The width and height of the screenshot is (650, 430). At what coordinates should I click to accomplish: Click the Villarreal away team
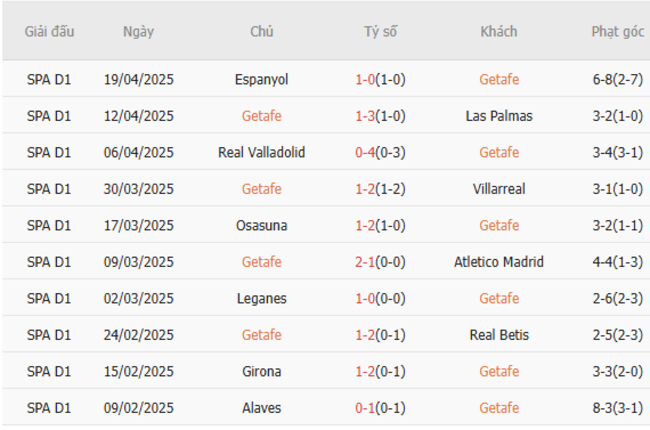pos(499,189)
